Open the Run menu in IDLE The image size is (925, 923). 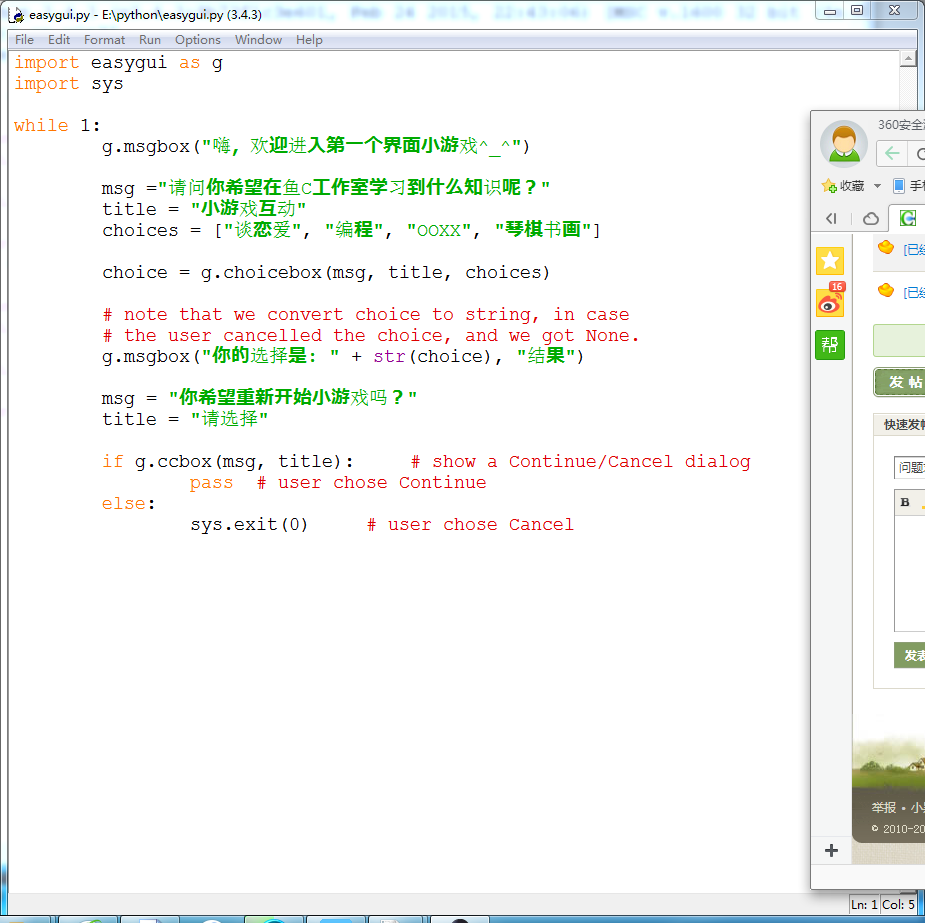tap(150, 40)
